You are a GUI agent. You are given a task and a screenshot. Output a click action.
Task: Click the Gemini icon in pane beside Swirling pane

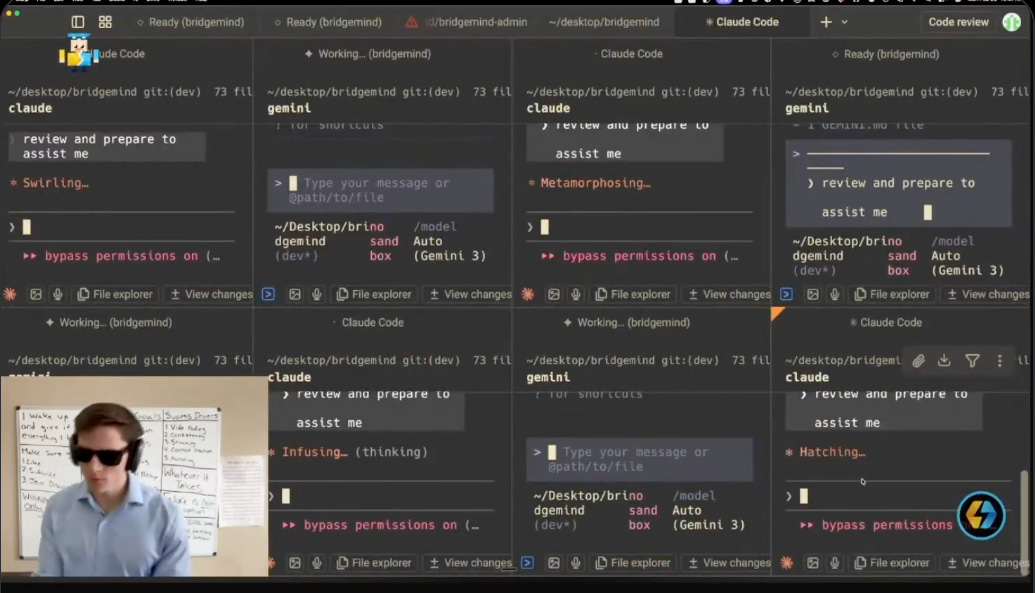[x=269, y=294]
